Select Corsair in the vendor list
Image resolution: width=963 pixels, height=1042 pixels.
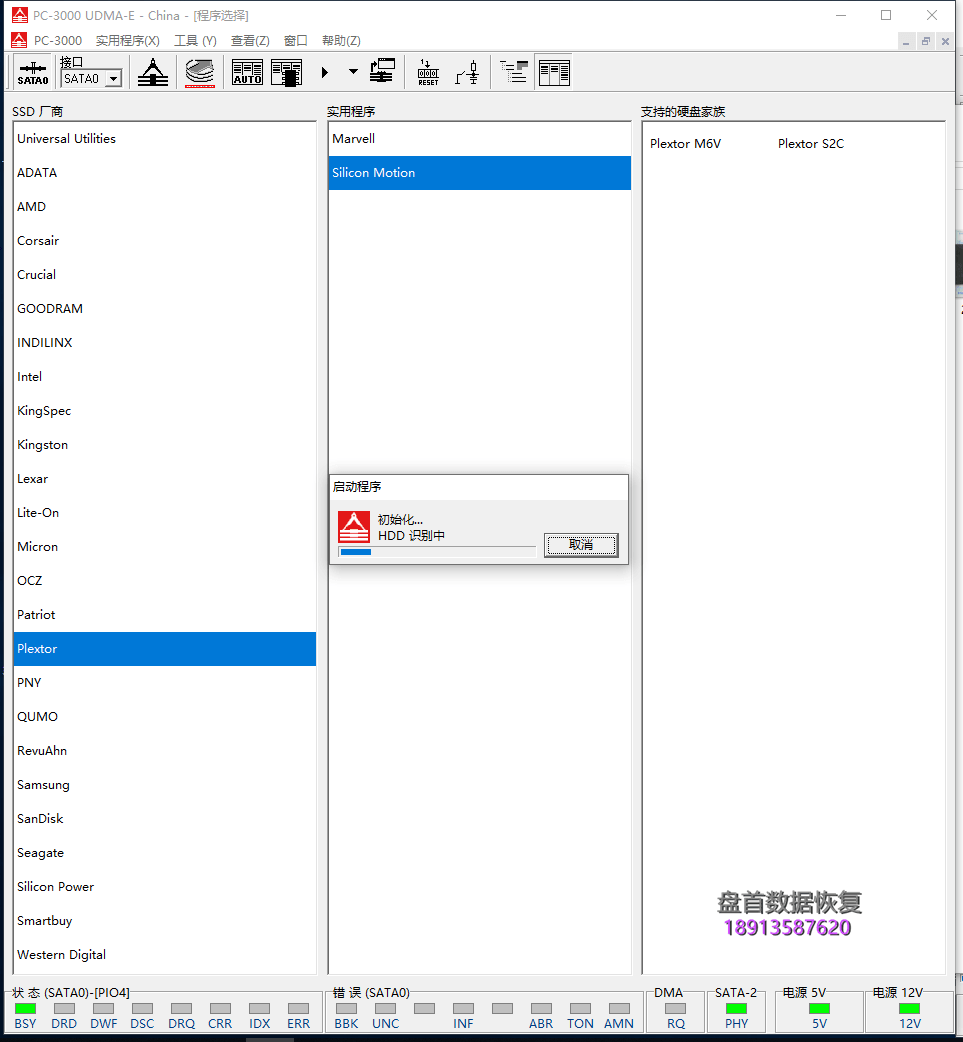coord(165,241)
